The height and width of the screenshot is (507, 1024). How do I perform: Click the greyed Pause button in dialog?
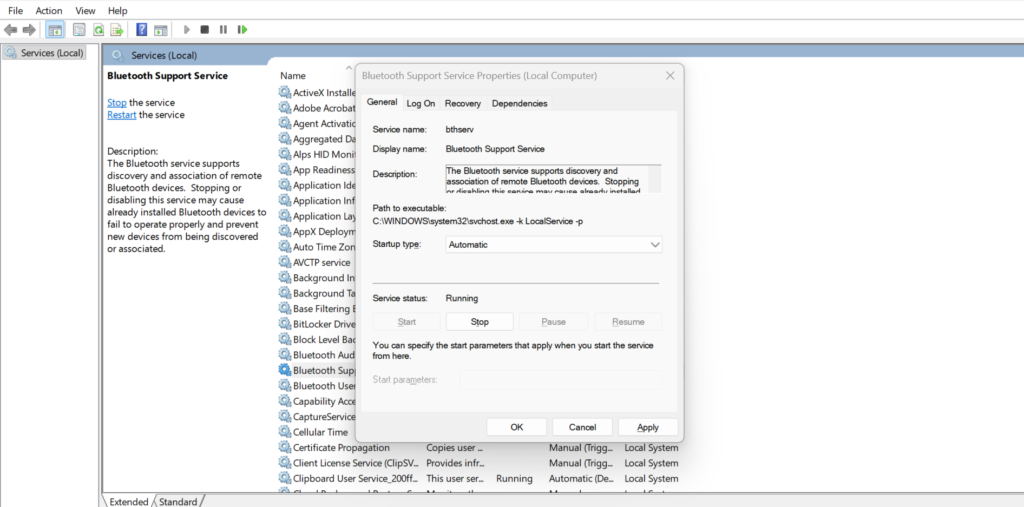(553, 321)
